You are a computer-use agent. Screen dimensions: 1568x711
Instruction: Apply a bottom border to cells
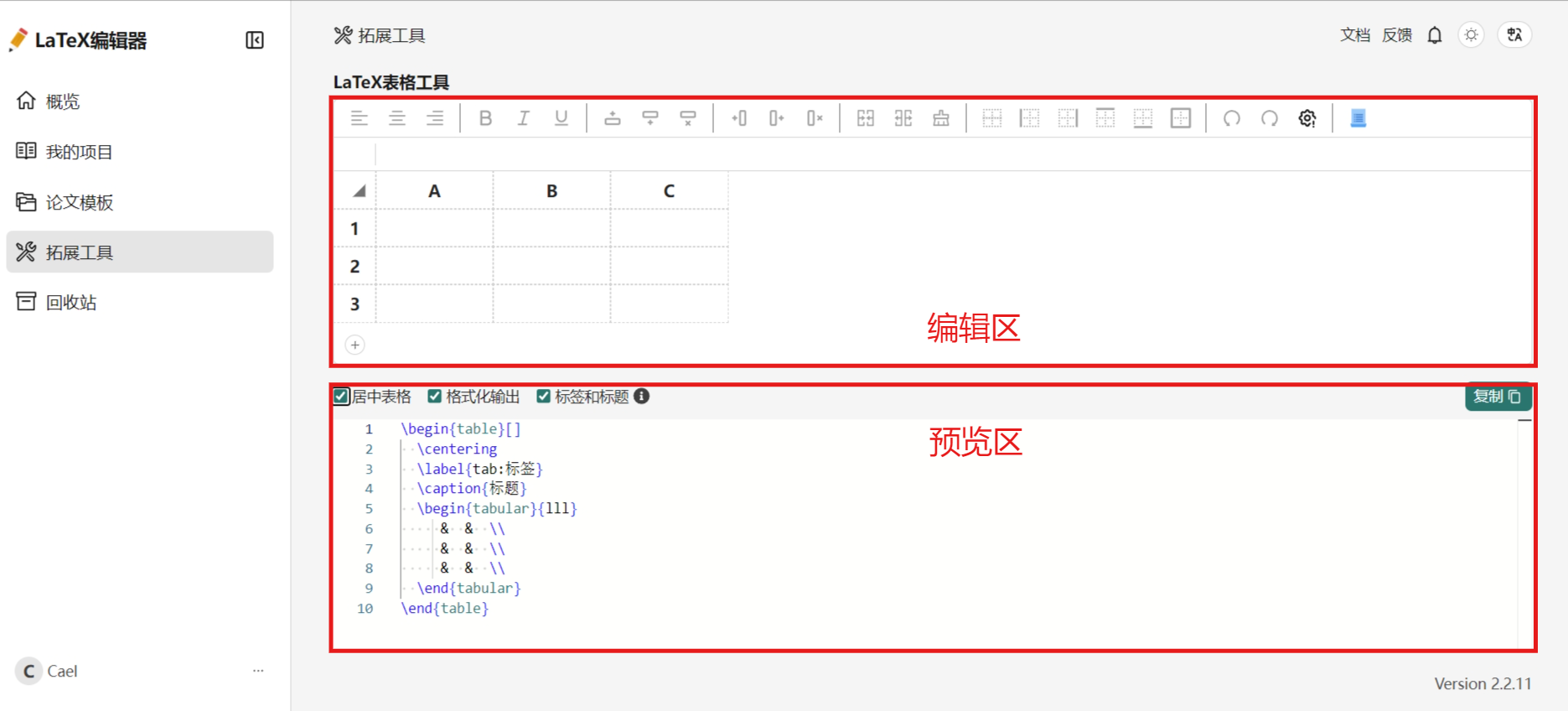tap(1143, 118)
